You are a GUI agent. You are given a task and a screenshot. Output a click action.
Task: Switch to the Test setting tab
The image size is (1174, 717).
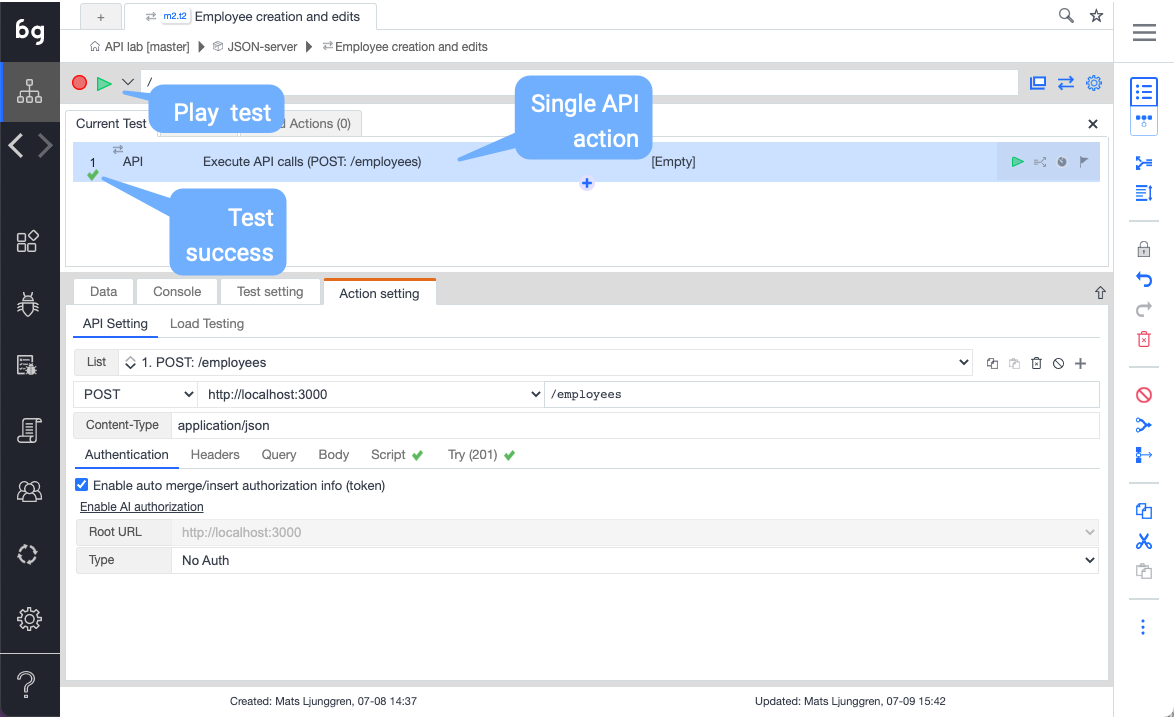[270, 292]
